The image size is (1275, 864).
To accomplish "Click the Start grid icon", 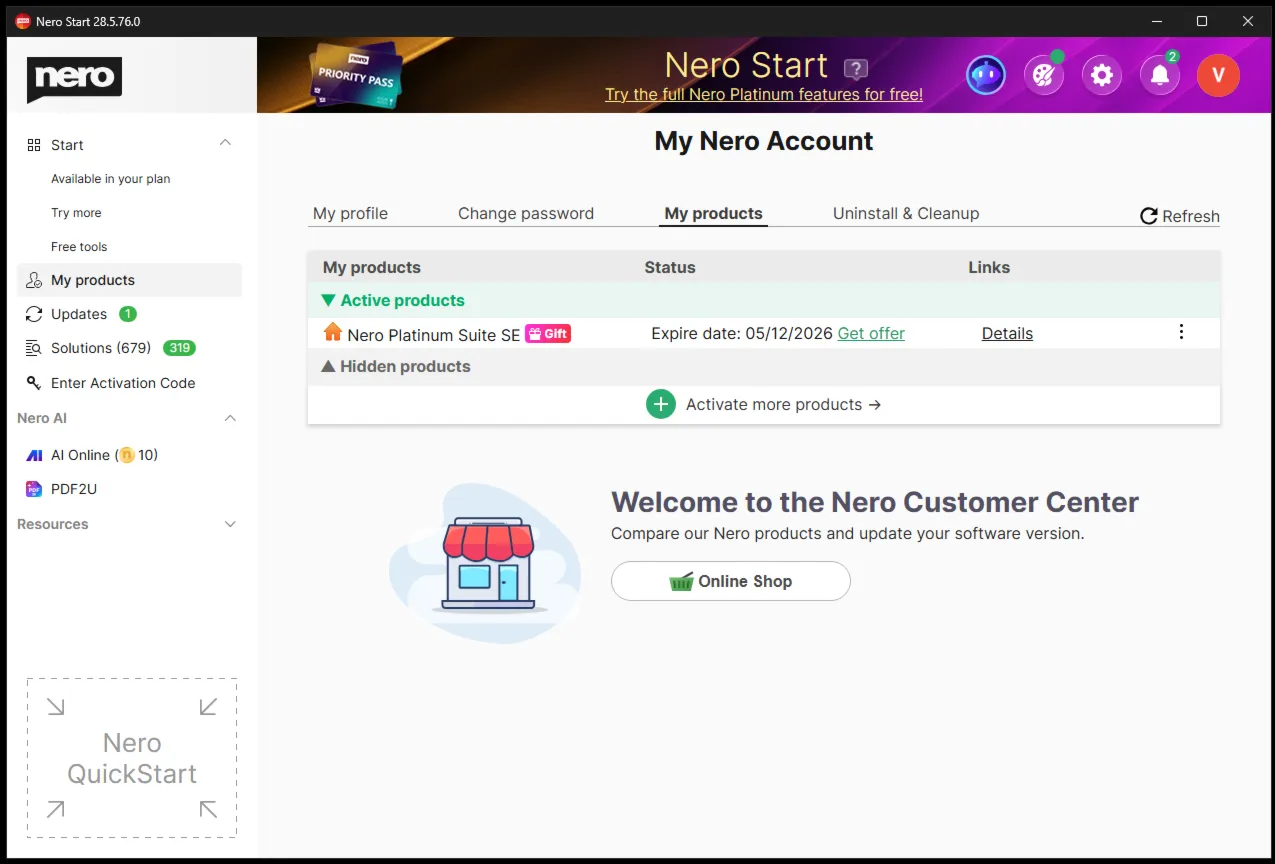I will tap(34, 145).
